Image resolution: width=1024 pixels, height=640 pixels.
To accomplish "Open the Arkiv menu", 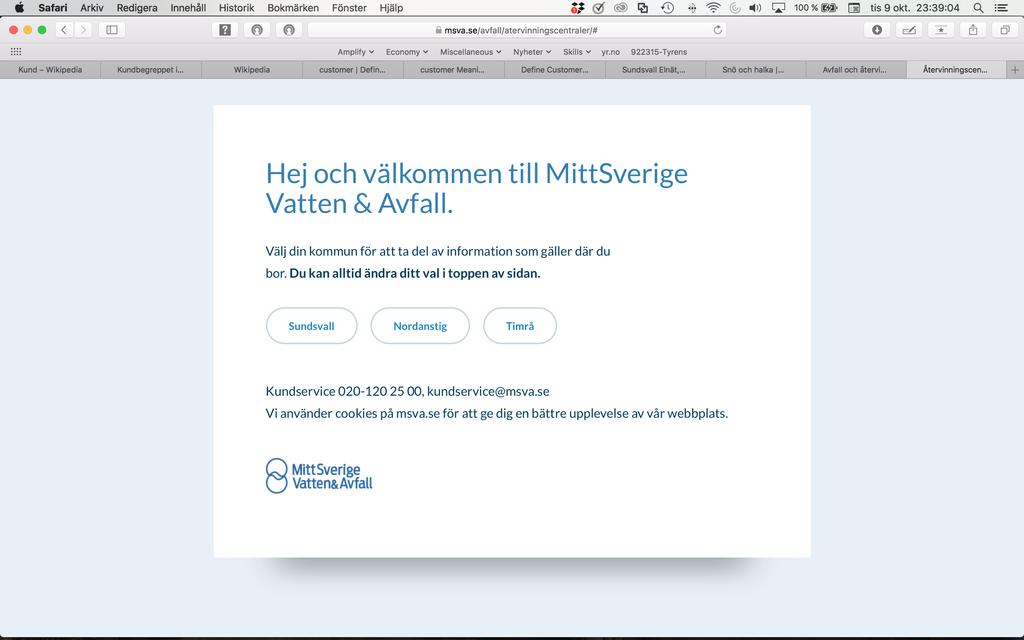I will (x=92, y=8).
